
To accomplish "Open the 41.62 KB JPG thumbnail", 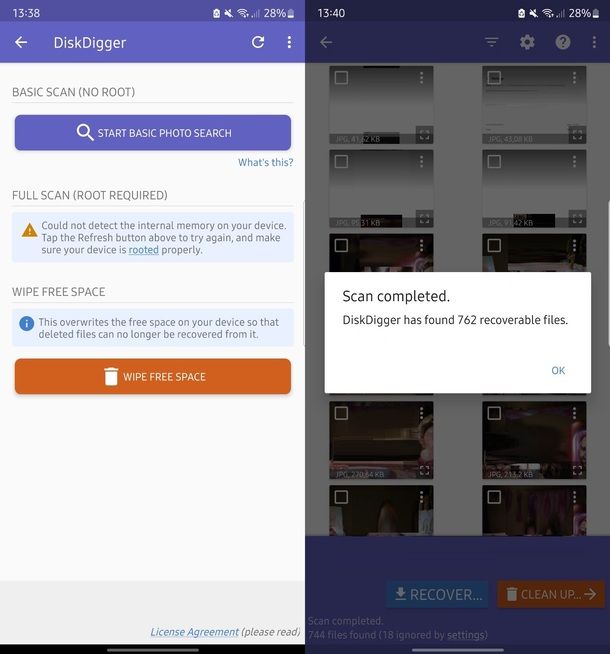I will [x=381, y=105].
